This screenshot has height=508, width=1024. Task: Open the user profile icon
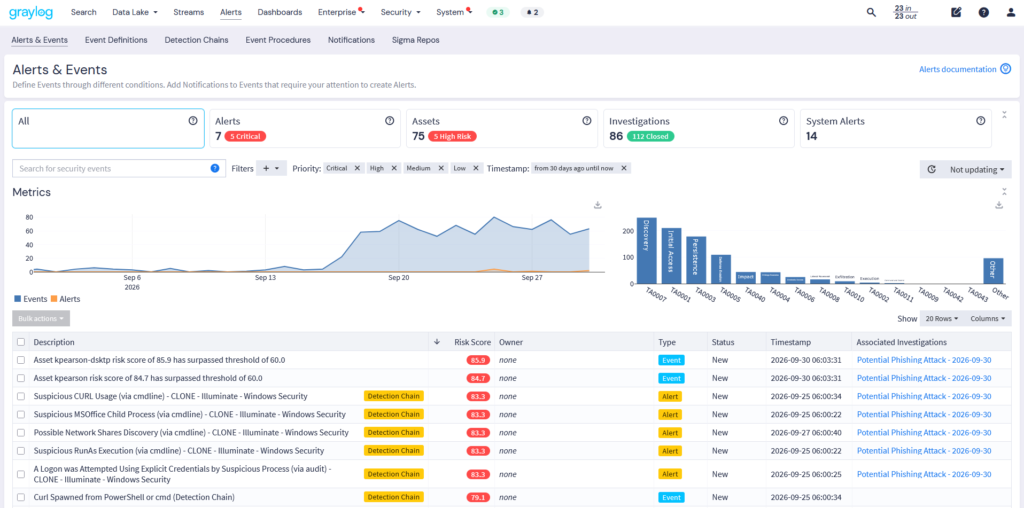tap(1010, 12)
